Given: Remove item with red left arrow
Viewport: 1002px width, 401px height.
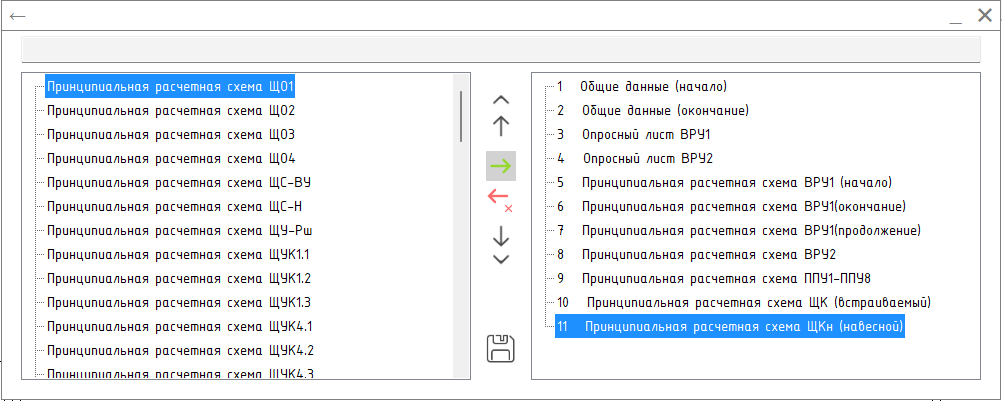Looking at the screenshot, I should click(x=500, y=200).
